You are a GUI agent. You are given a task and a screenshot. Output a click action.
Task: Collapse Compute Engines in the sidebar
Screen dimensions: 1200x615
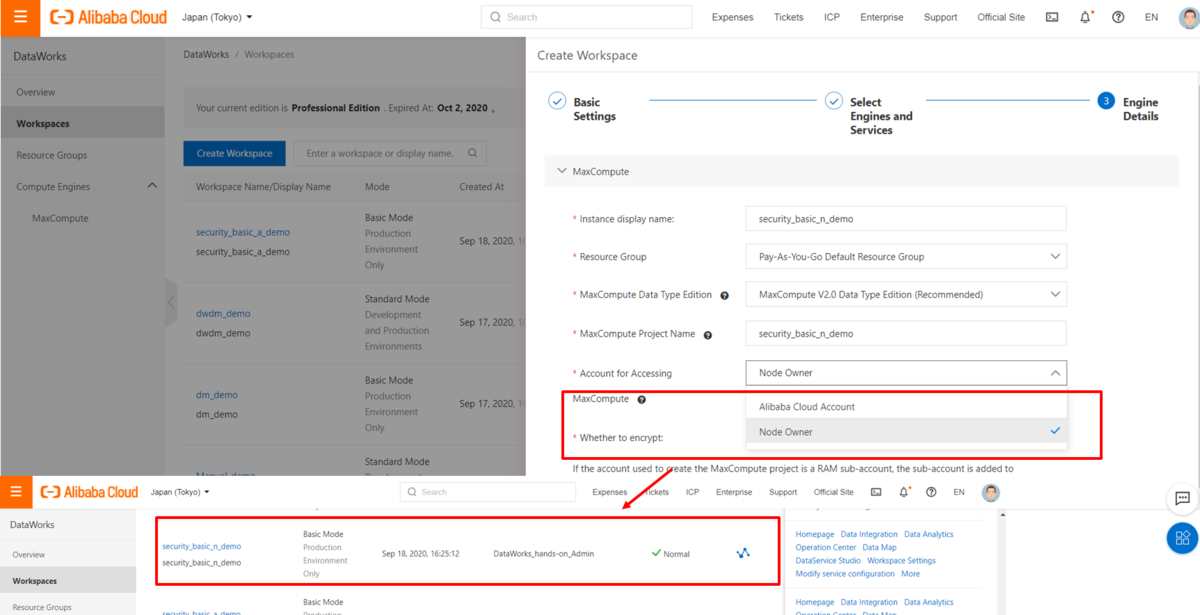tap(152, 186)
